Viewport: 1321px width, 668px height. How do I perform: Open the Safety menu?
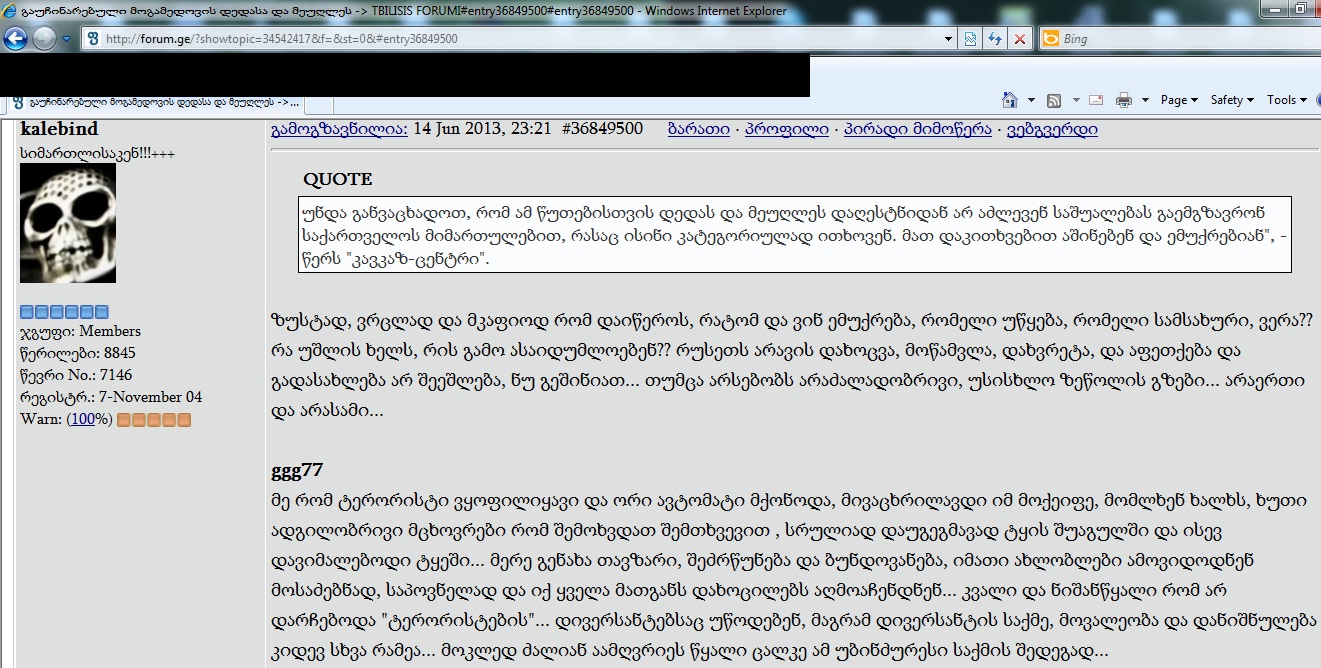(1232, 100)
